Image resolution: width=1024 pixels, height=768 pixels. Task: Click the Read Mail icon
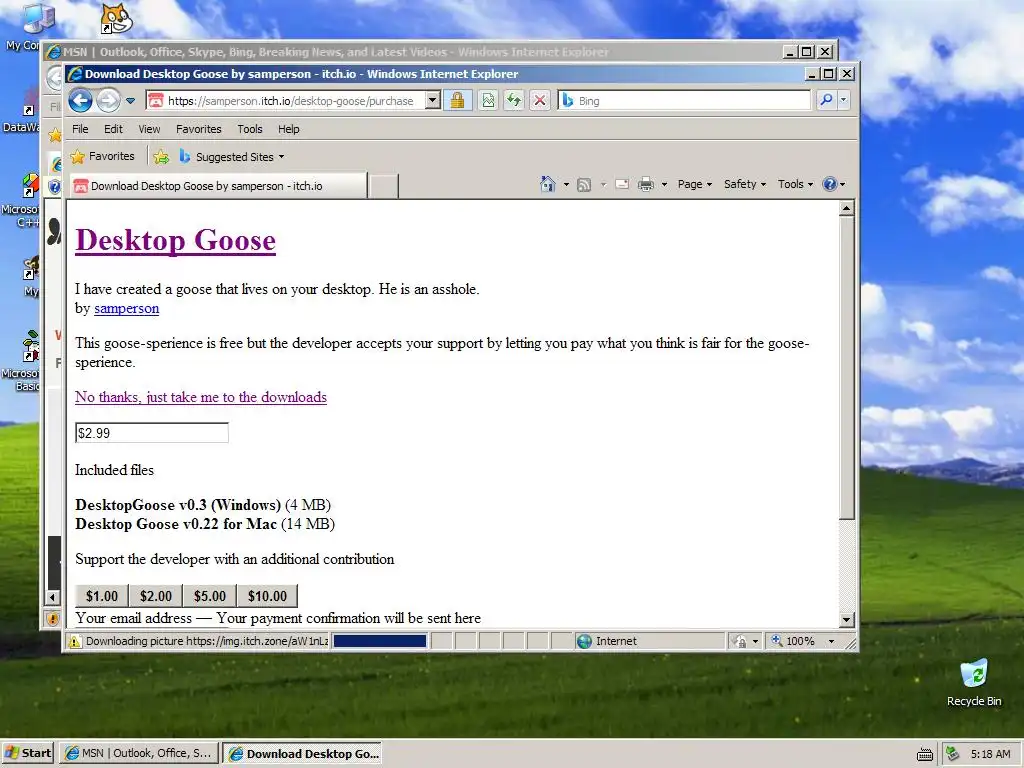(x=622, y=185)
